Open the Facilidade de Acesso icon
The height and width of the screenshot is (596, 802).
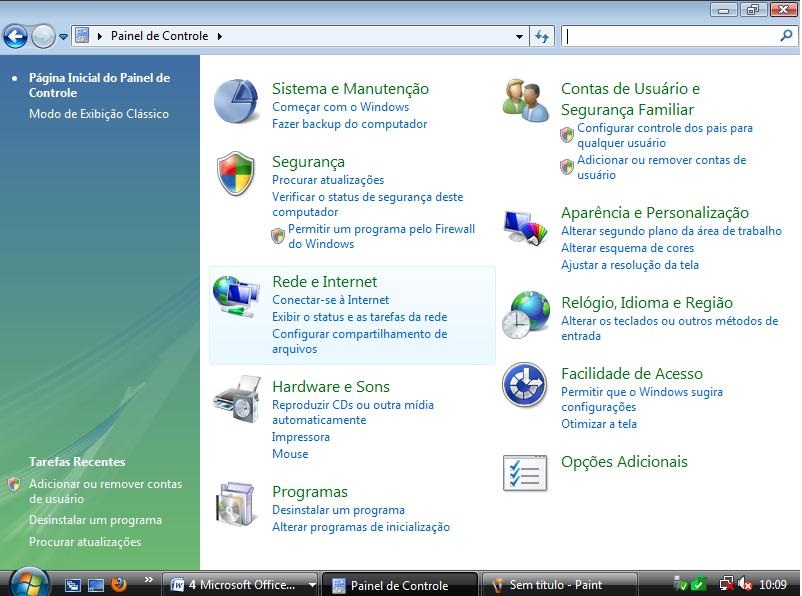coord(525,385)
